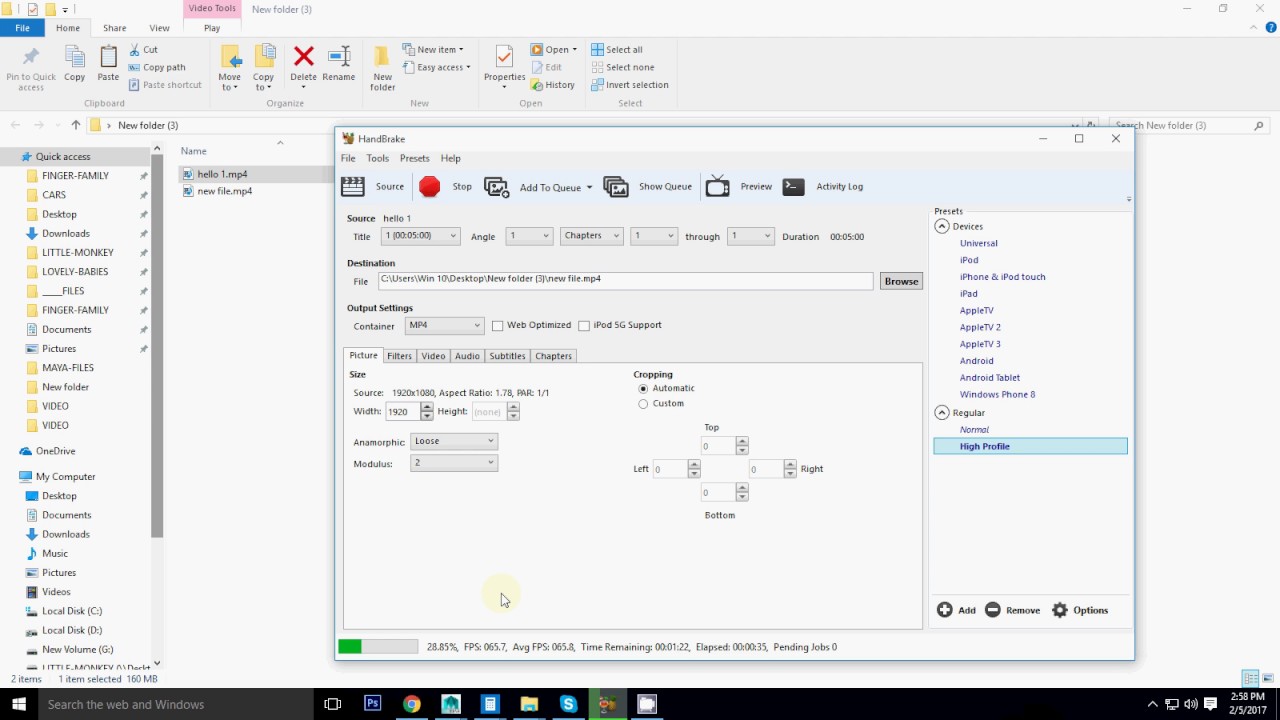Viewport: 1280px width, 720px height.
Task: Click the Preview TV icon
Action: coord(717,186)
